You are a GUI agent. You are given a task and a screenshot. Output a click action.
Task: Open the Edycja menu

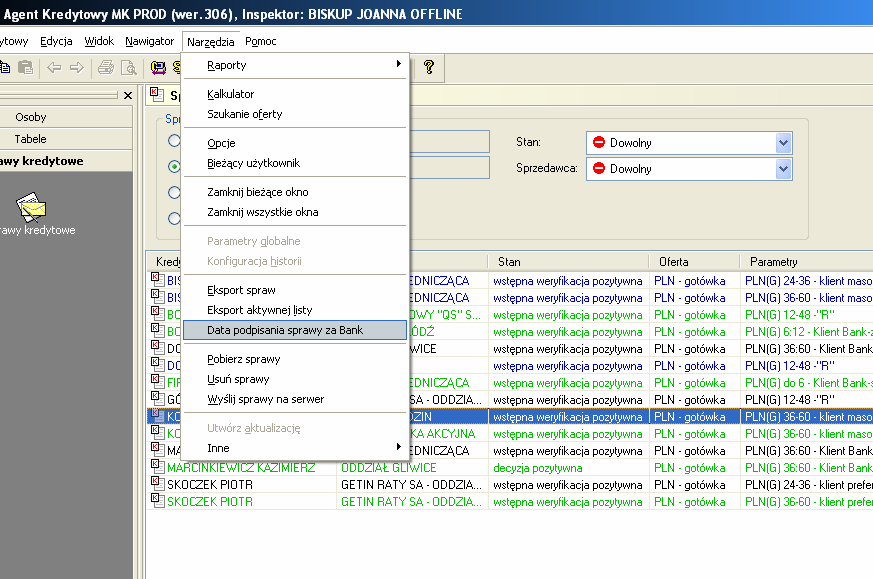coord(56,41)
